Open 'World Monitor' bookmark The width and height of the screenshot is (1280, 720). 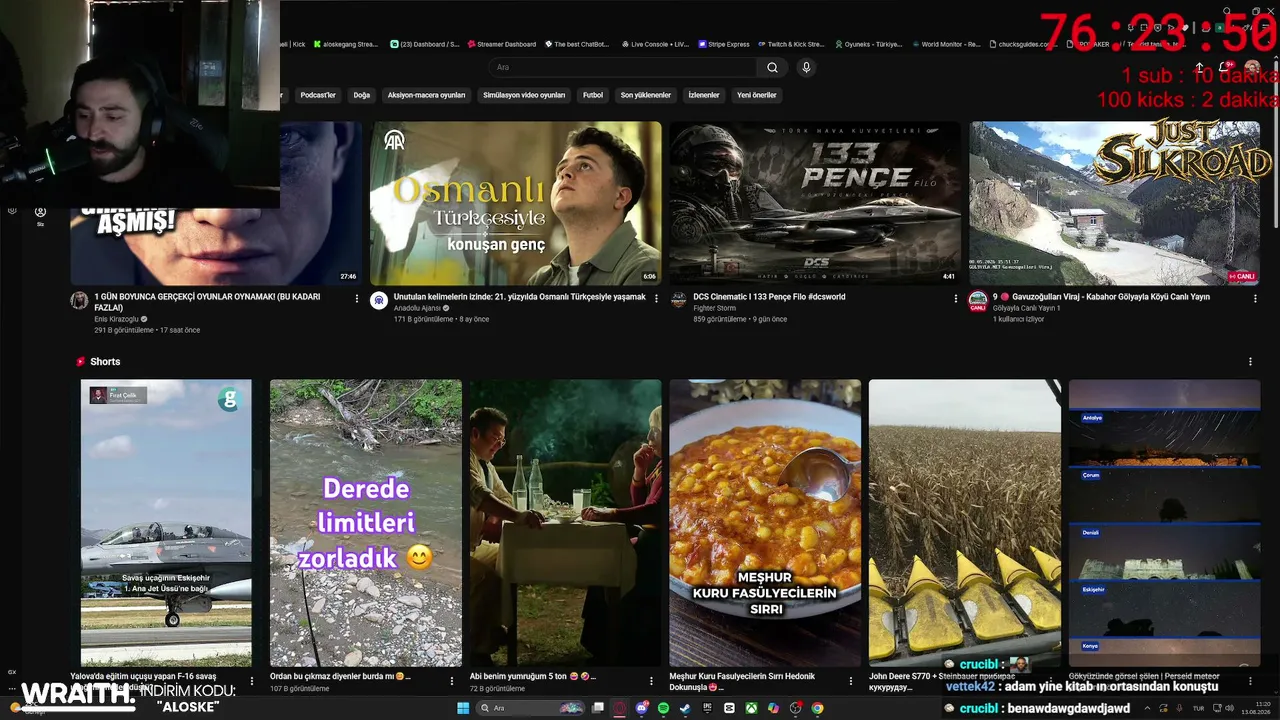pyautogui.click(x=945, y=44)
